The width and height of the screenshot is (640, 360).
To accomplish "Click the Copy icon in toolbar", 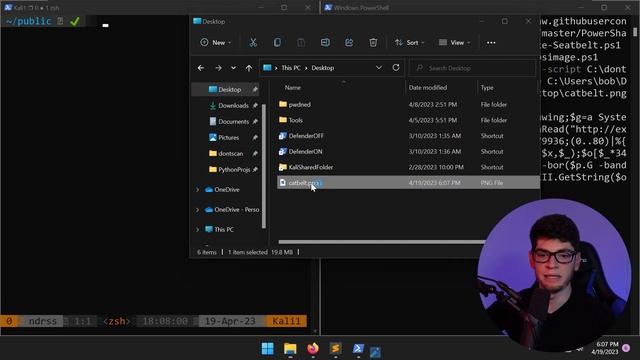I will tap(277, 42).
